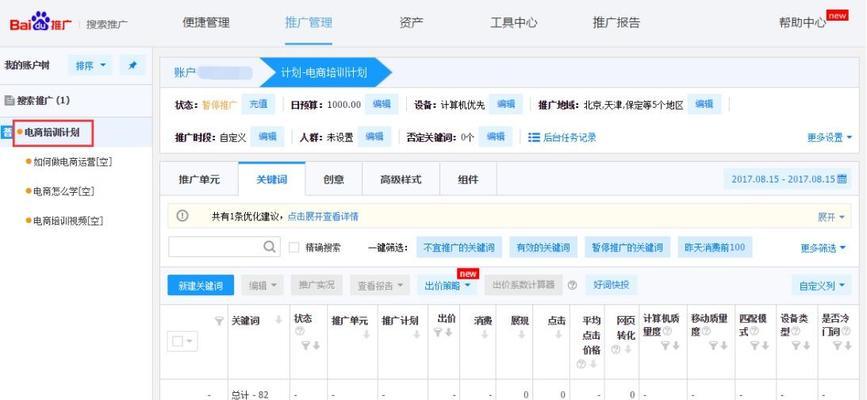
Task: Click filter funnel under 匹配模式
Action: pos(754,345)
